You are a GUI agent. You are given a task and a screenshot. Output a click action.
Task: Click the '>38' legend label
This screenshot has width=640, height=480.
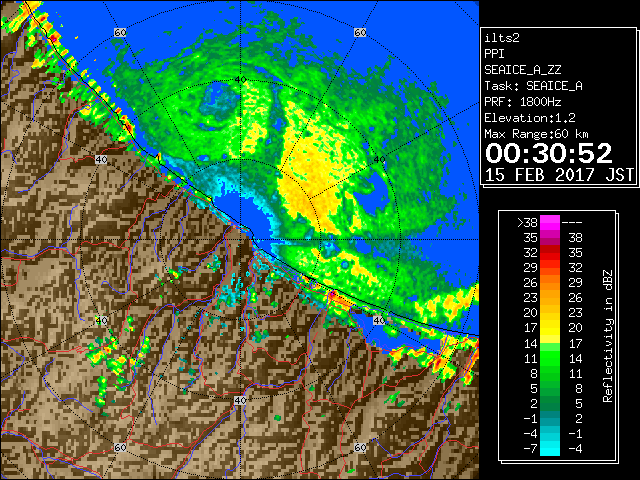(527, 223)
